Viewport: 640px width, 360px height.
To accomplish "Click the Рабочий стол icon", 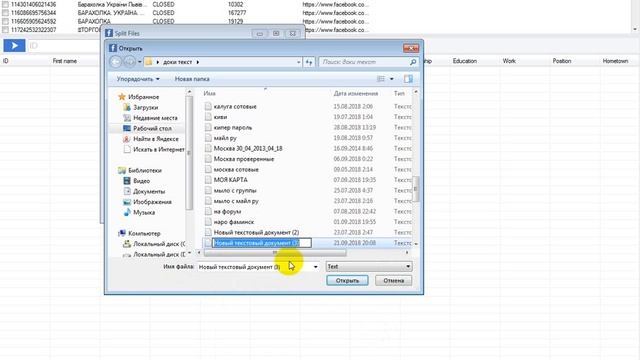I will pyautogui.click(x=127, y=129).
